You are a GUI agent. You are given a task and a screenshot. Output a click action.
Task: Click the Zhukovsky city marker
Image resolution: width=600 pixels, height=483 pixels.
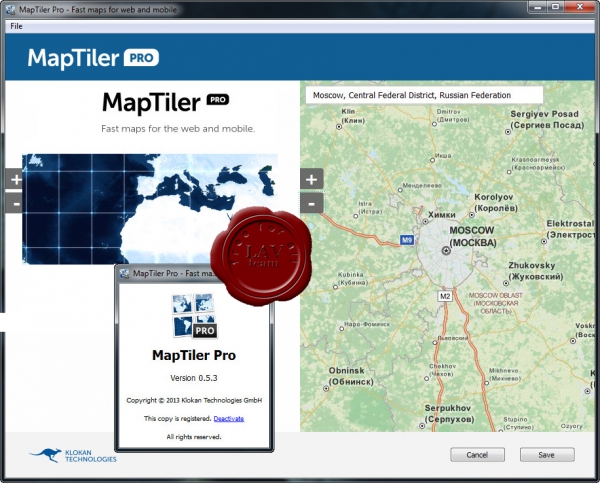click(506, 283)
